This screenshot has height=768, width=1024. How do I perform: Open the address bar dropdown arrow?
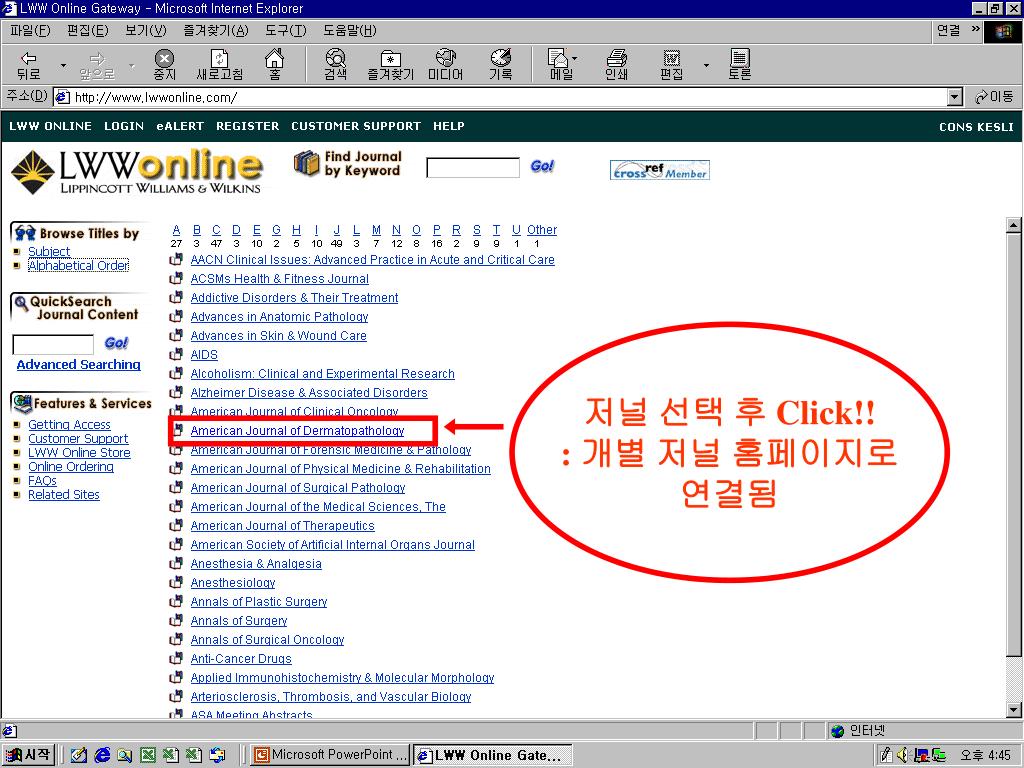pyautogui.click(x=955, y=97)
